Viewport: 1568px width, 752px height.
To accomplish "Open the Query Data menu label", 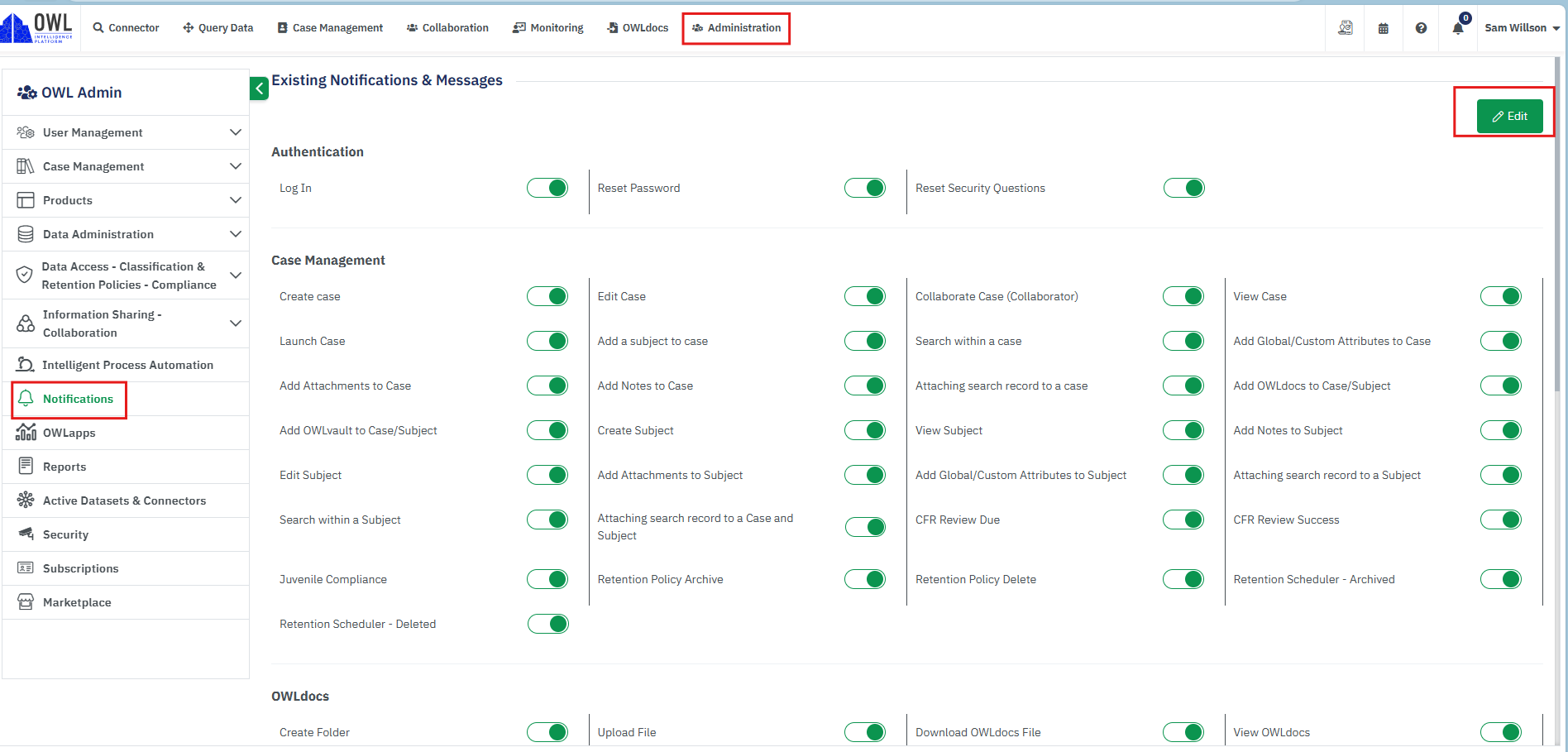I will [226, 28].
